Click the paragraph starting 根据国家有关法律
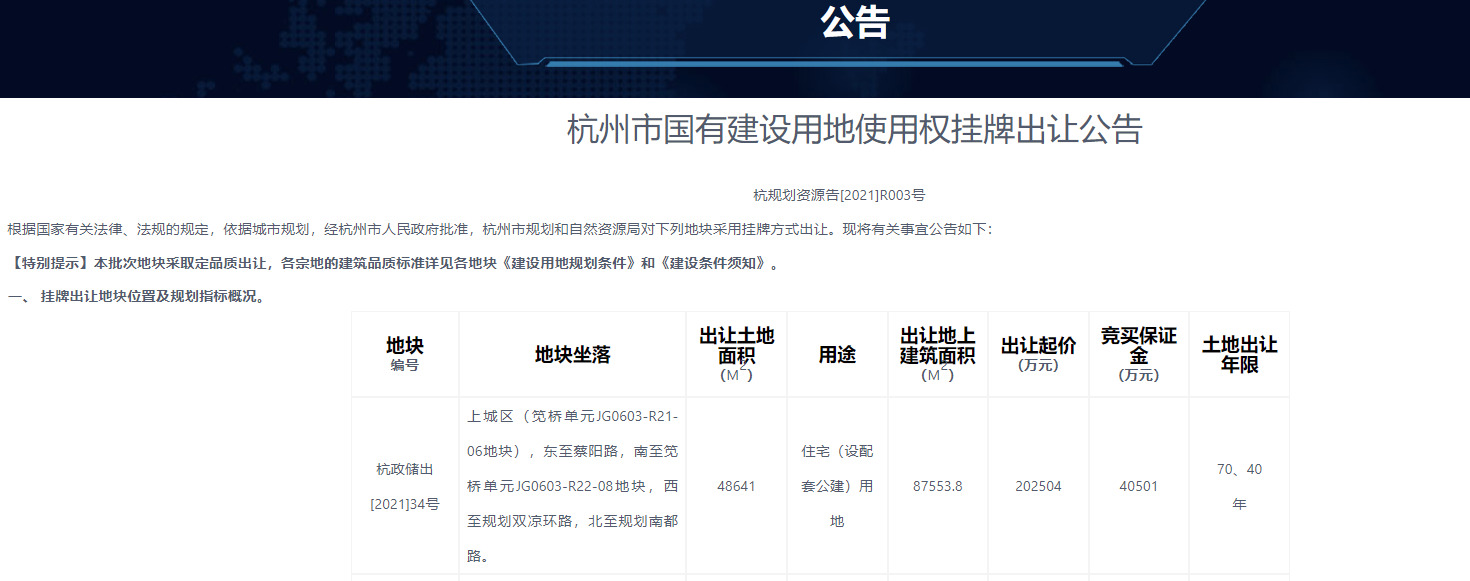This screenshot has height=581, width=1470. pos(501,229)
